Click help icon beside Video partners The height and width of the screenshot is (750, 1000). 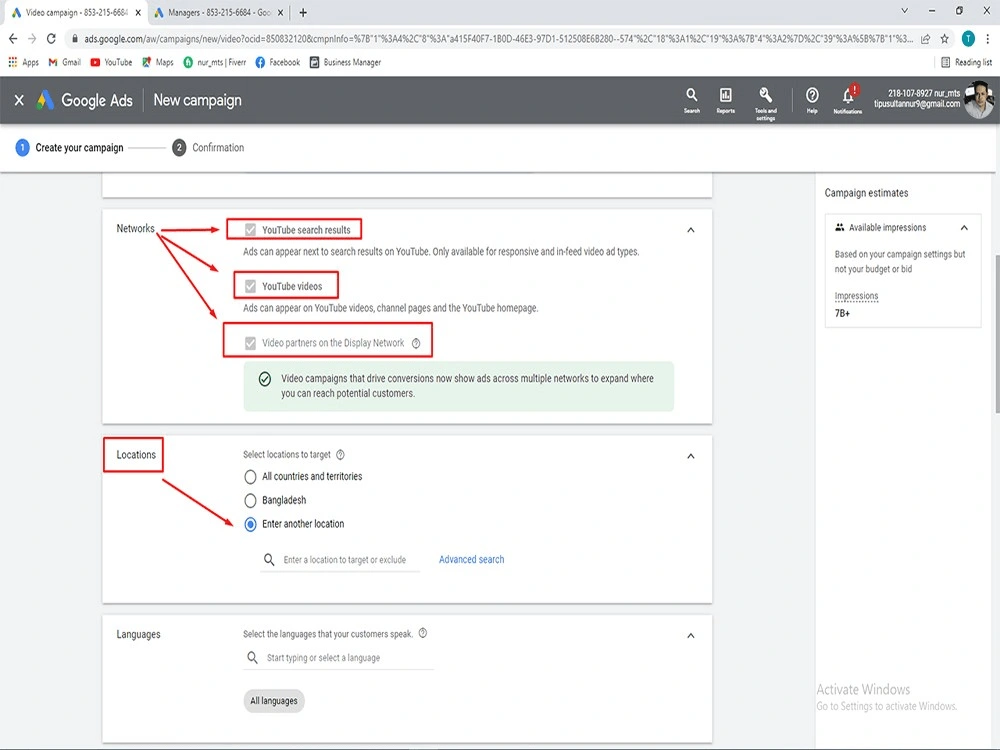coord(416,343)
